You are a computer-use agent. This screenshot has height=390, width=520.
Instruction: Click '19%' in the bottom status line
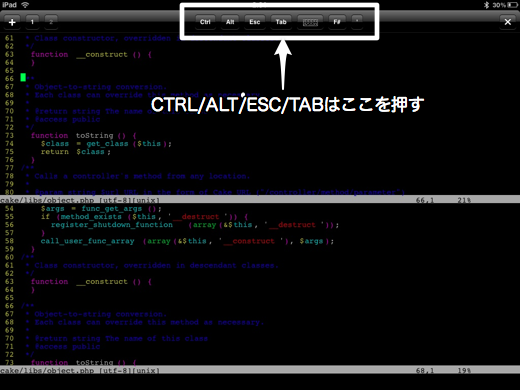pyautogui.click(x=464, y=370)
